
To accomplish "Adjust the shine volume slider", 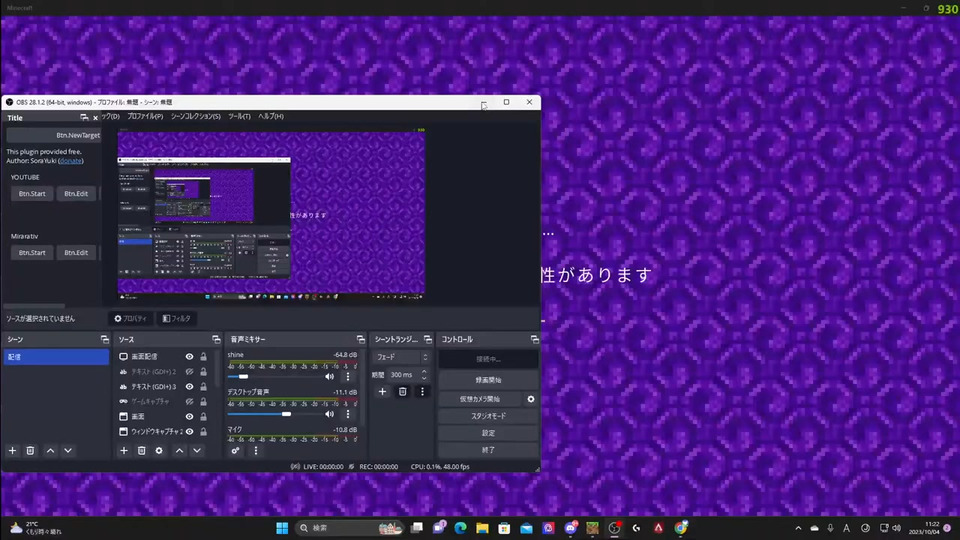I will (x=243, y=377).
